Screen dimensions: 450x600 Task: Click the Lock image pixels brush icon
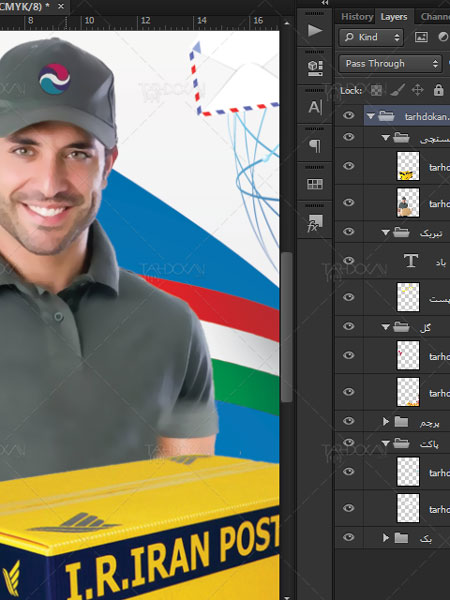pyautogui.click(x=397, y=90)
